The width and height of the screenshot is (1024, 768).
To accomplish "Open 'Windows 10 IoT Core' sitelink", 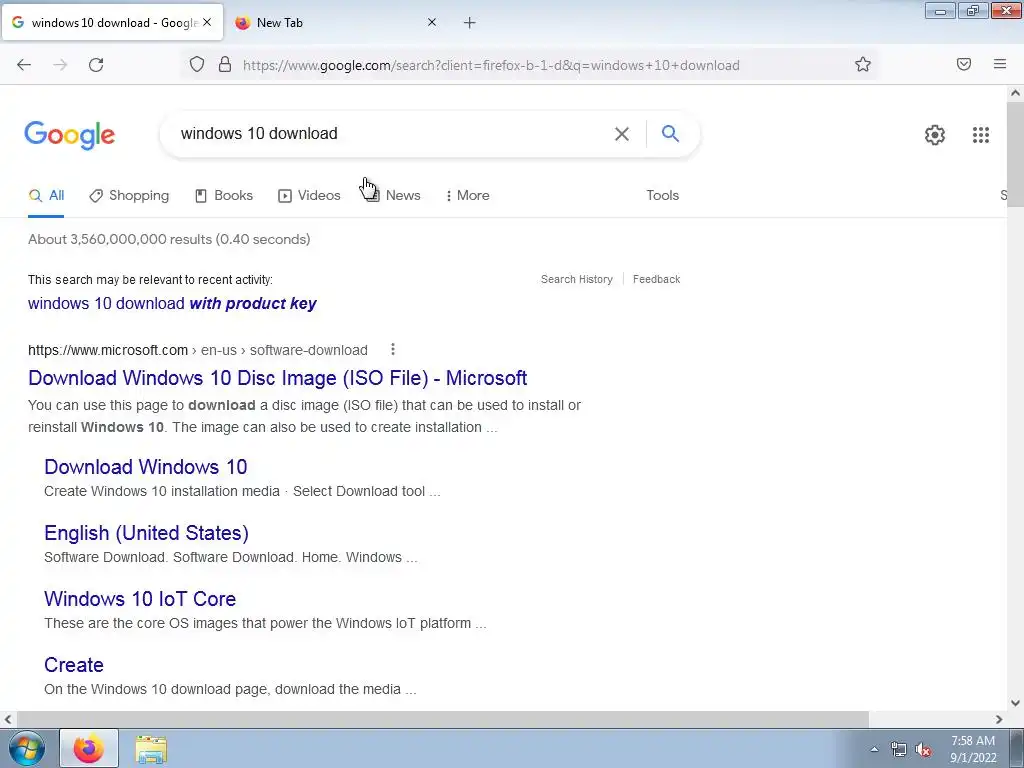I will click(140, 599).
